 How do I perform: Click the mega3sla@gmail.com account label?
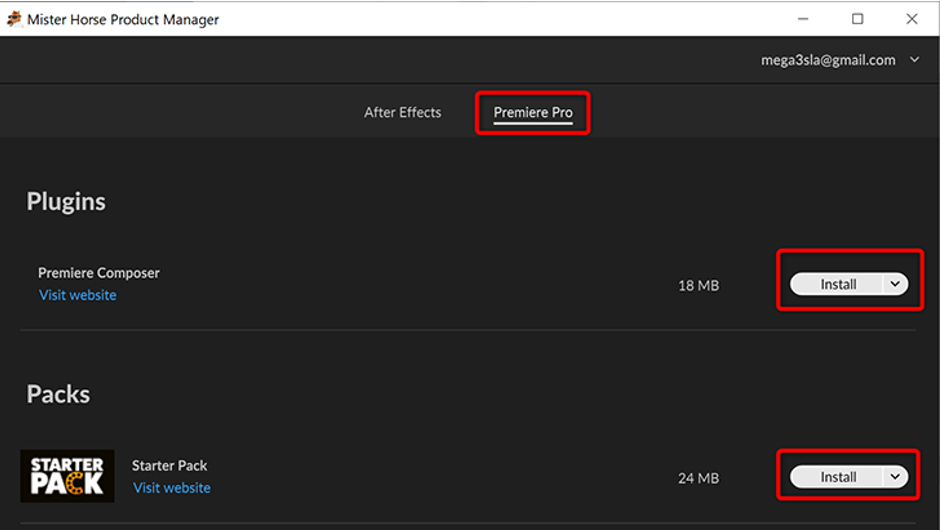tap(828, 60)
